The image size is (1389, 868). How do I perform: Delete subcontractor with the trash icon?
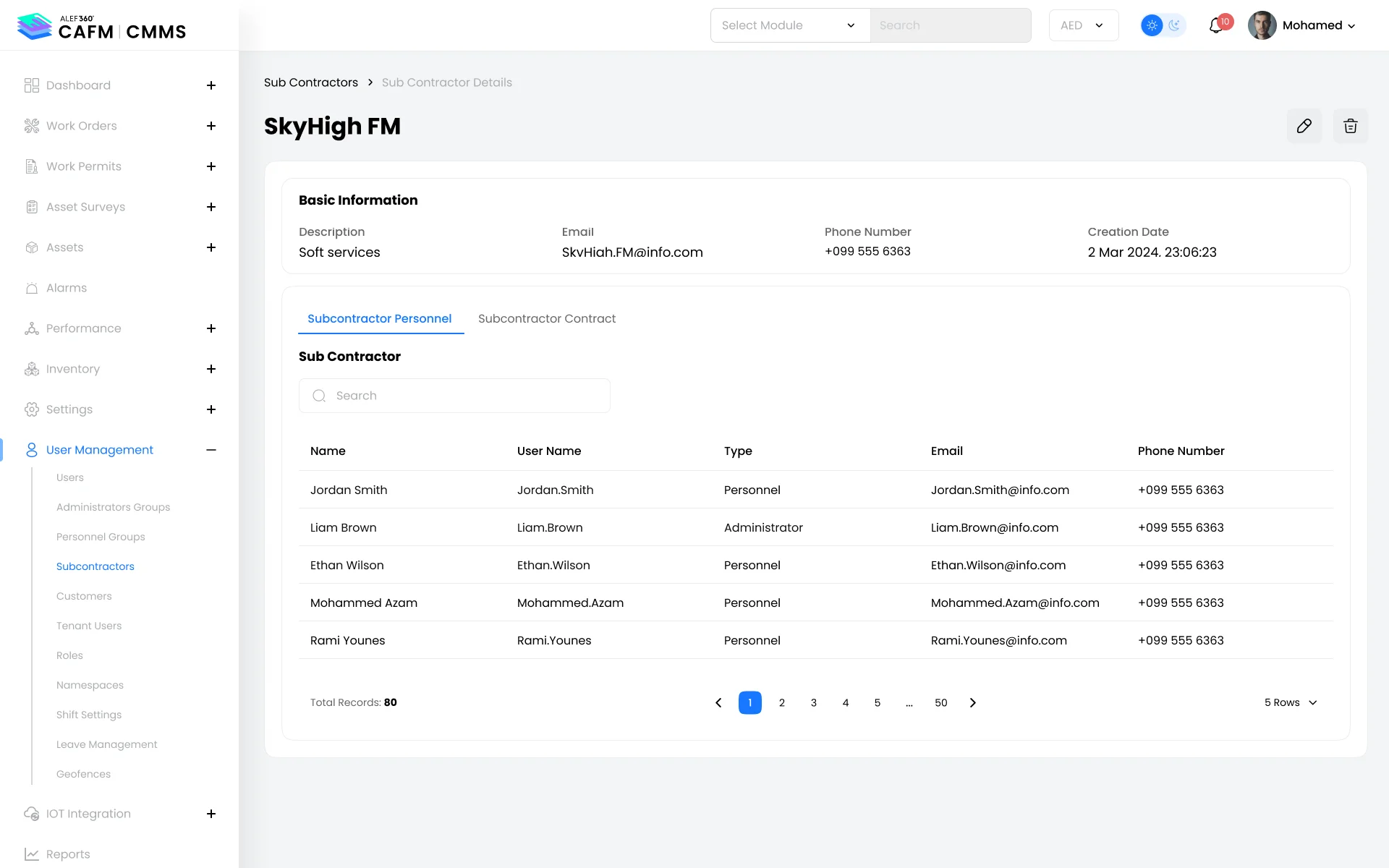pyautogui.click(x=1351, y=126)
